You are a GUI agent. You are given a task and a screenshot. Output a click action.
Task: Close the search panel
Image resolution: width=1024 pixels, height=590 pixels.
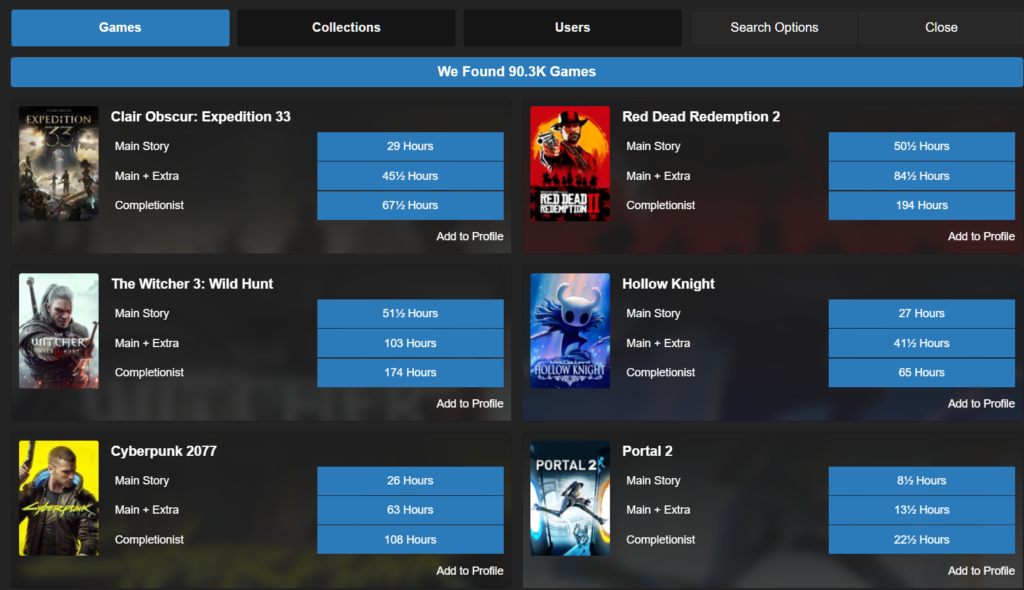click(x=941, y=28)
